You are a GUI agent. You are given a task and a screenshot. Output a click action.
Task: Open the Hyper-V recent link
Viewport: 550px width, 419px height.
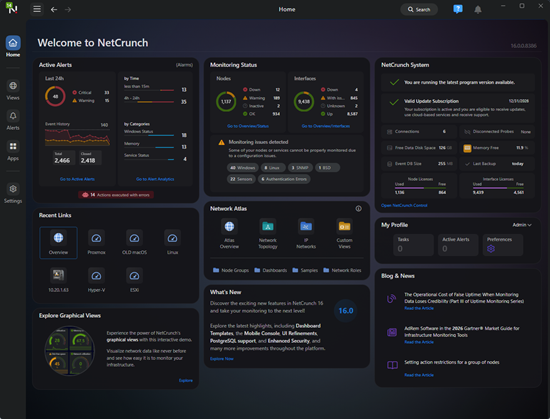pos(96,280)
